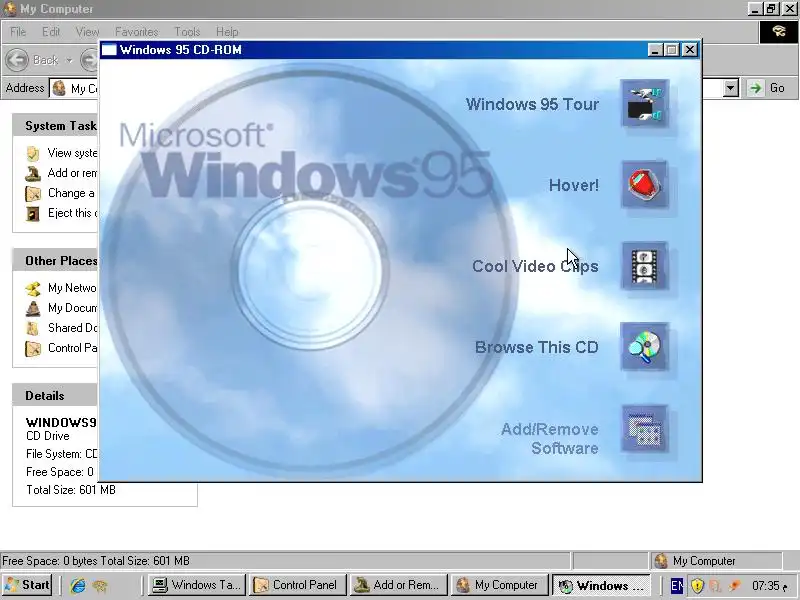The width and height of the screenshot is (800, 600).
Task: Launch the Windows 95 Tour icon
Action: tap(644, 104)
